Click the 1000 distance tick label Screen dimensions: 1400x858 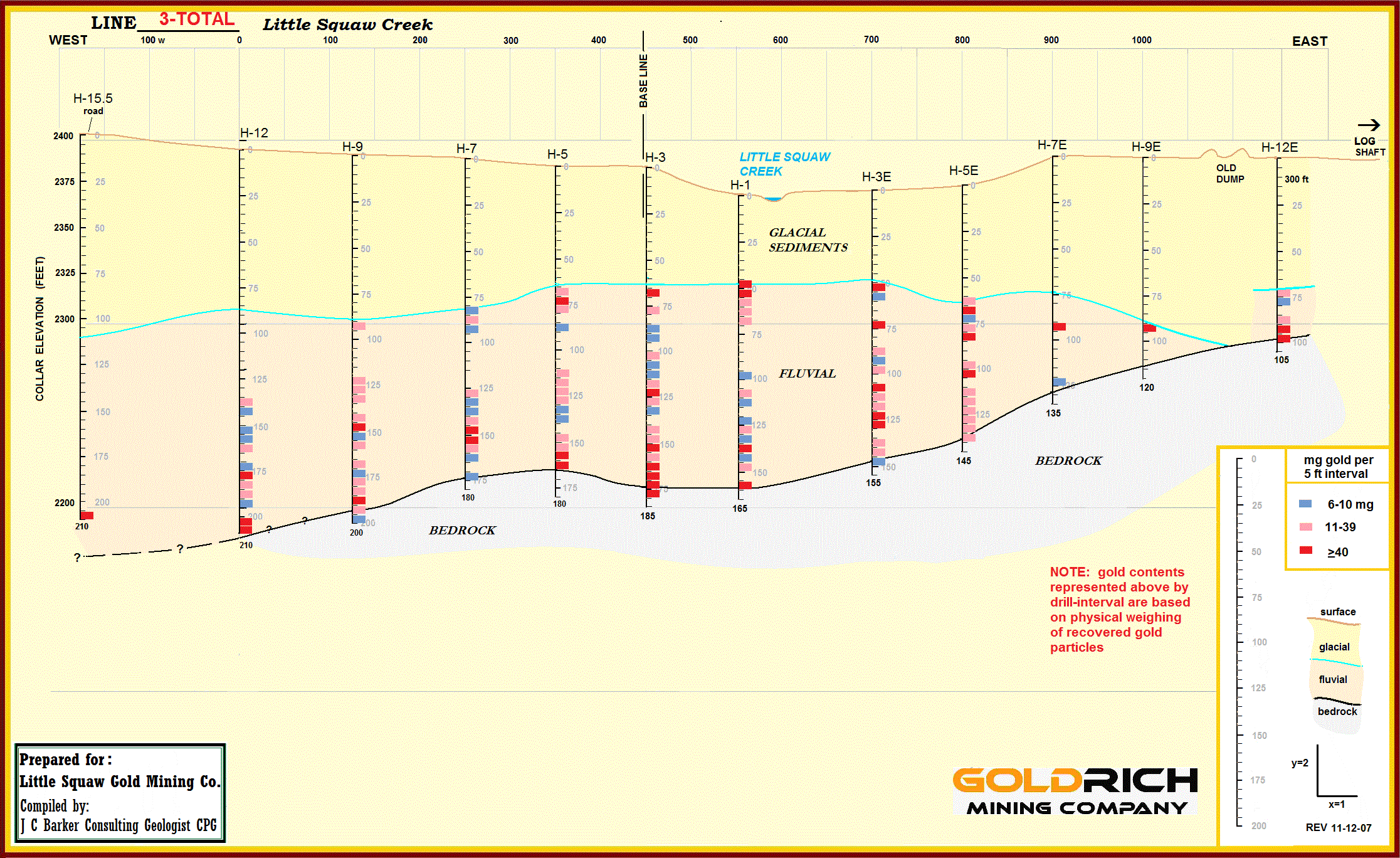(1142, 40)
